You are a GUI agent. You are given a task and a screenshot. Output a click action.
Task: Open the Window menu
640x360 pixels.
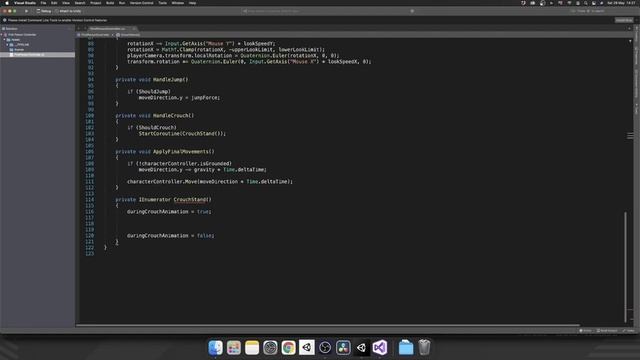[x=178, y=3]
